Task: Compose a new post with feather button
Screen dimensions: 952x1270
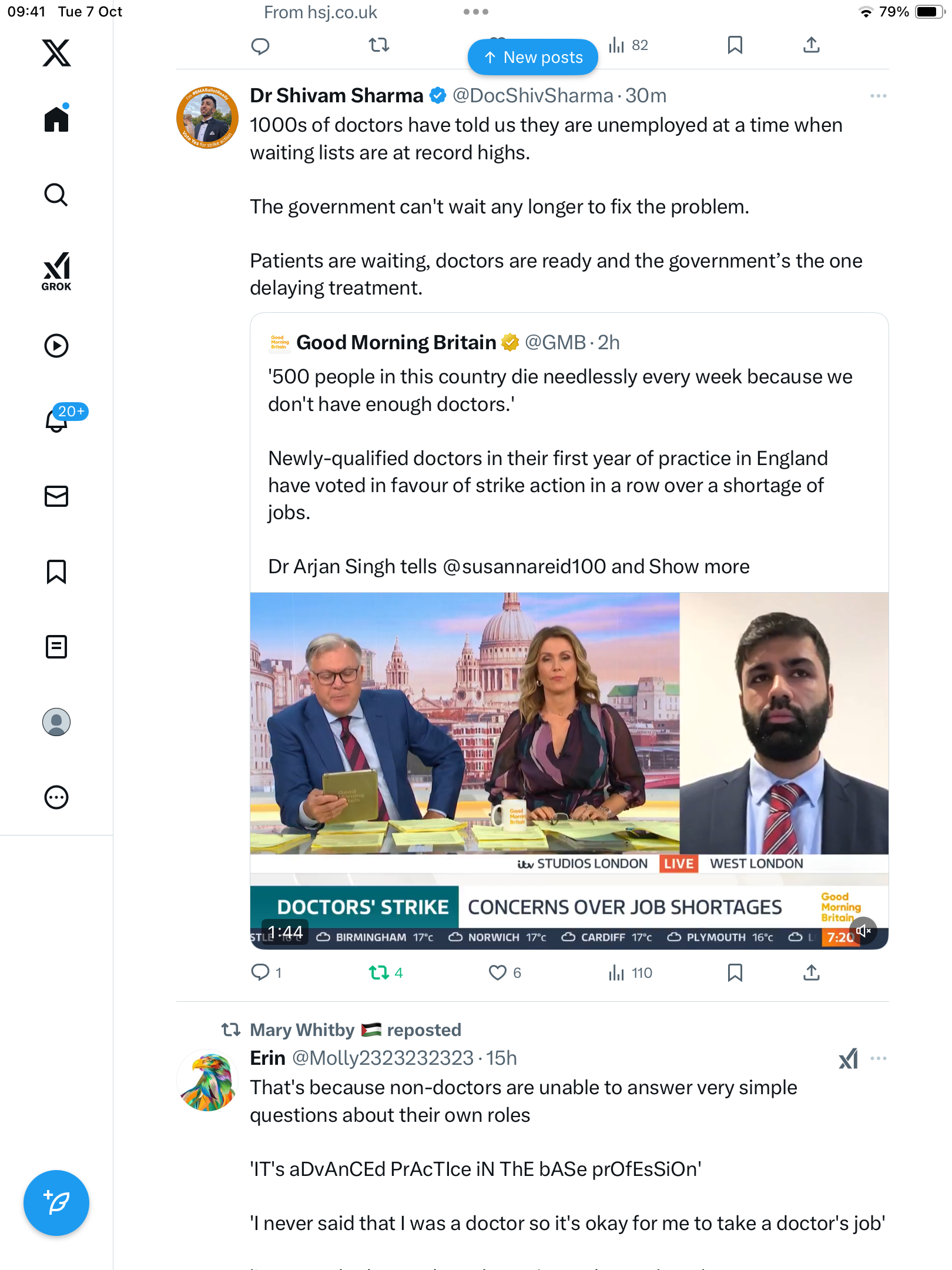Action: click(x=56, y=1203)
